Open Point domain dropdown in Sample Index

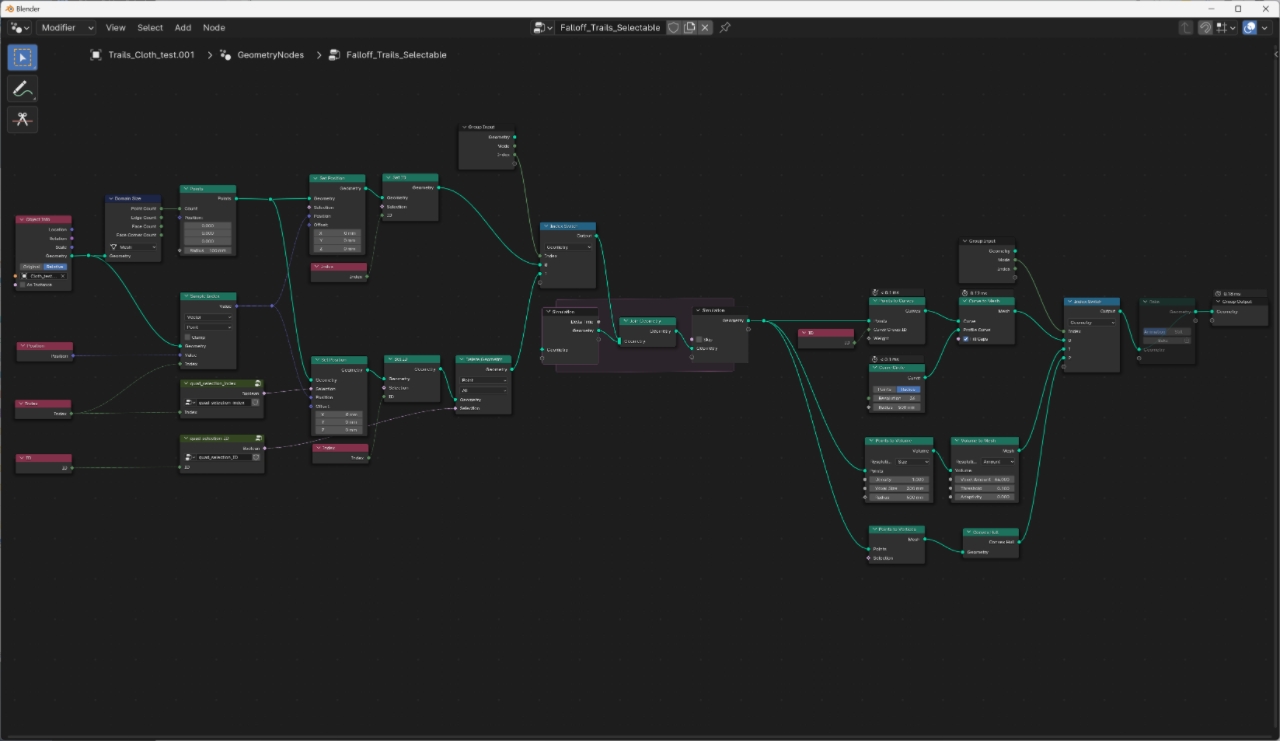coord(208,327)
